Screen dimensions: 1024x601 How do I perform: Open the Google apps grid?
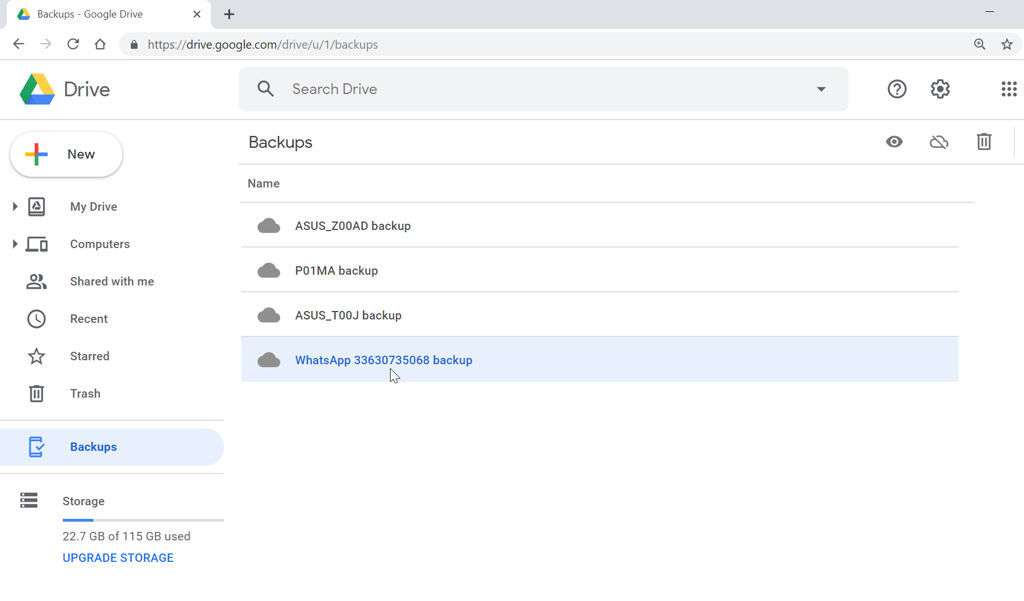click(x=1009, y=89)
